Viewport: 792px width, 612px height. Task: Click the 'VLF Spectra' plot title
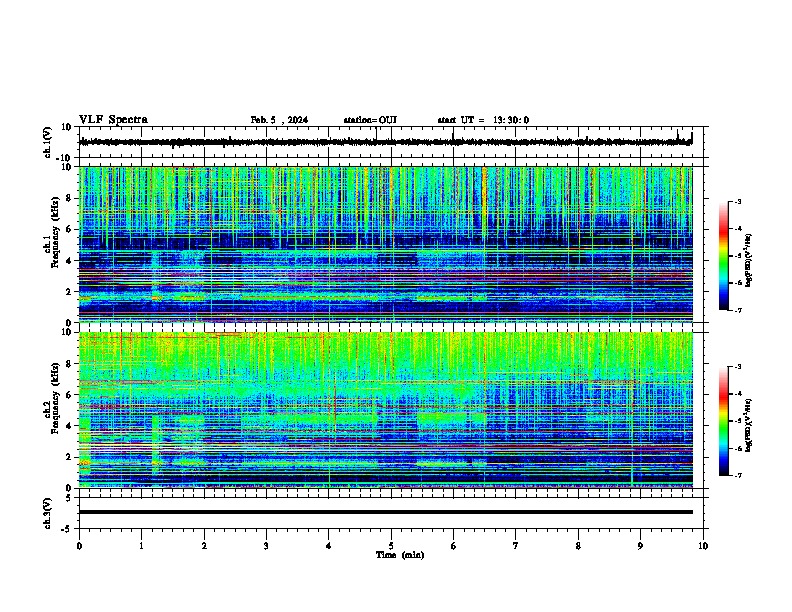pyautogui.click(x=113, y=120)
